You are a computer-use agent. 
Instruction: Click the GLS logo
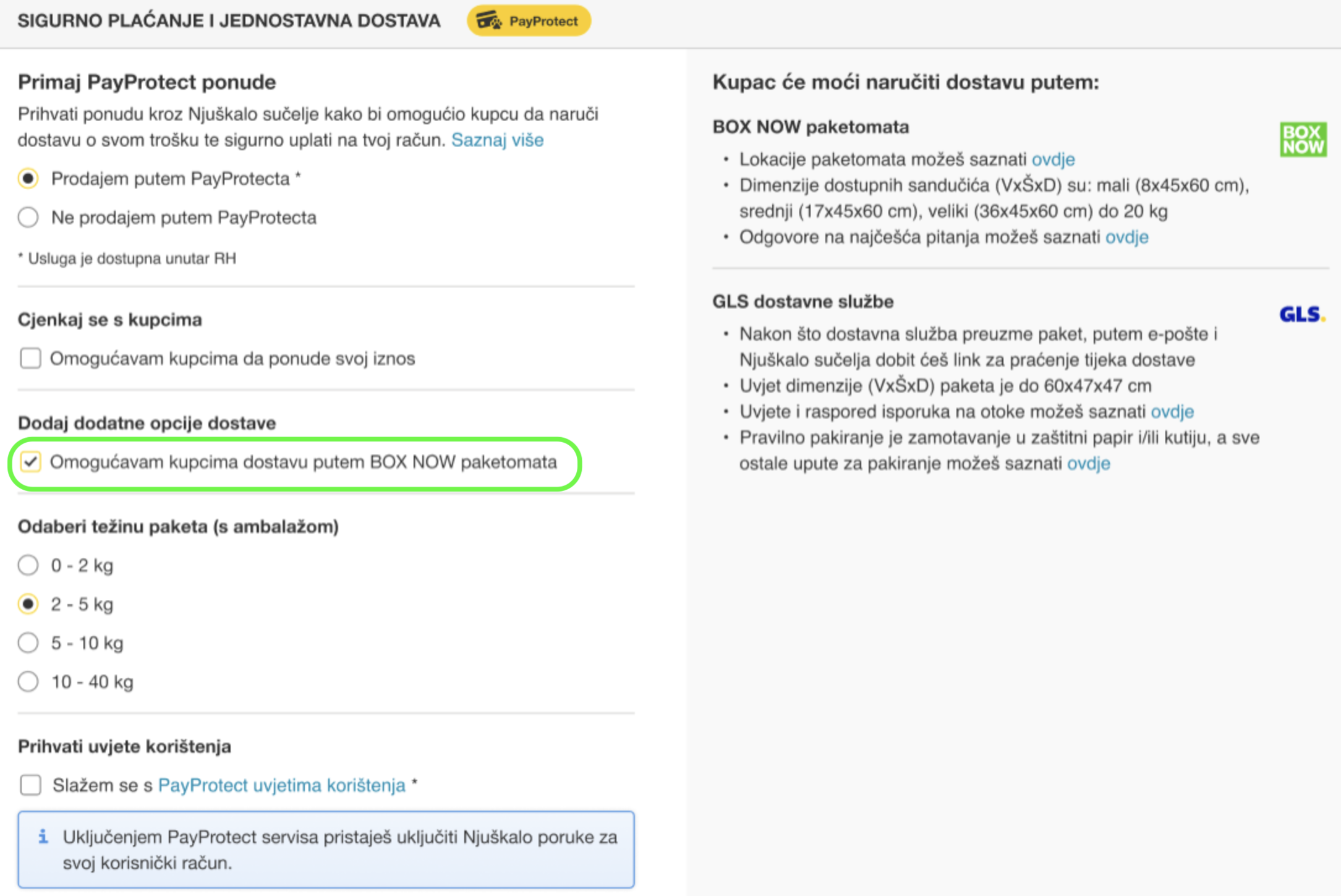point(1301,315)
